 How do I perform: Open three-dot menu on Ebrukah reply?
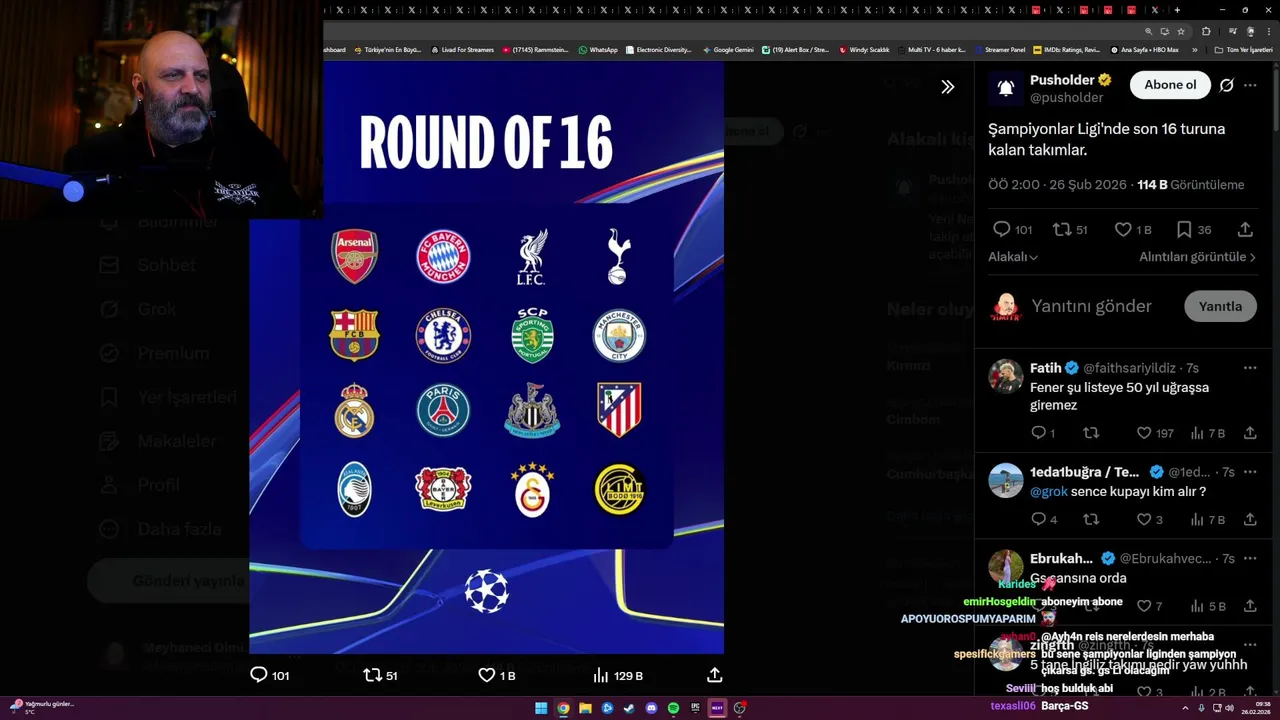point(1250,558)
